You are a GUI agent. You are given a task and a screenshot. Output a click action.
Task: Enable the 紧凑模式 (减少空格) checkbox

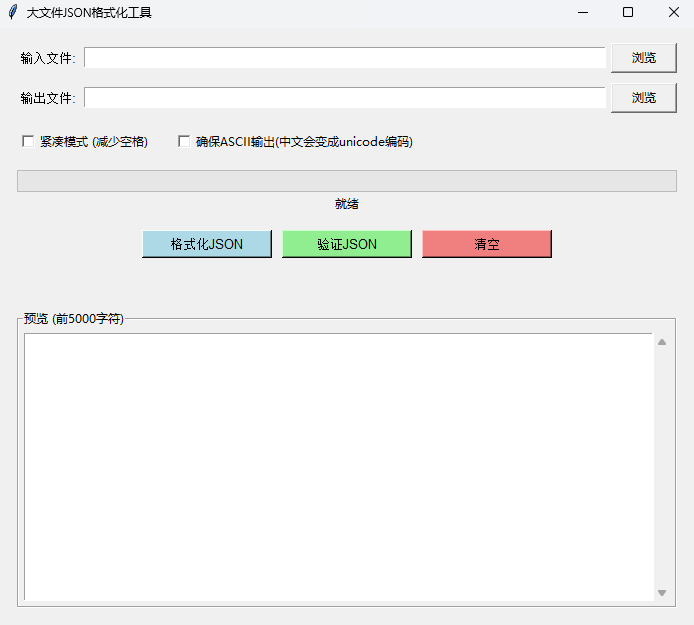click(x=28, y=142)
